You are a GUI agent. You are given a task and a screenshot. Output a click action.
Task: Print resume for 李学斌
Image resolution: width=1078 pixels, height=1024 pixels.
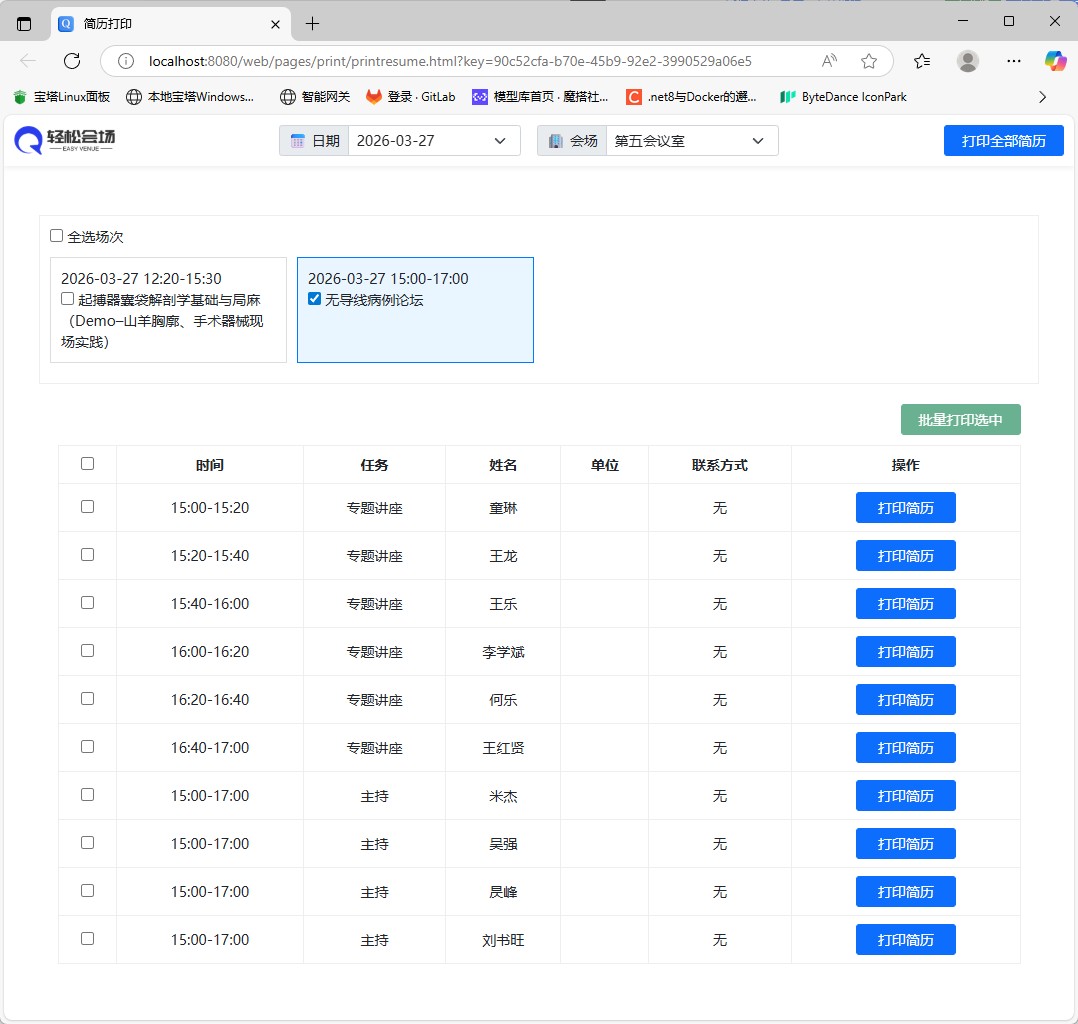905,652
